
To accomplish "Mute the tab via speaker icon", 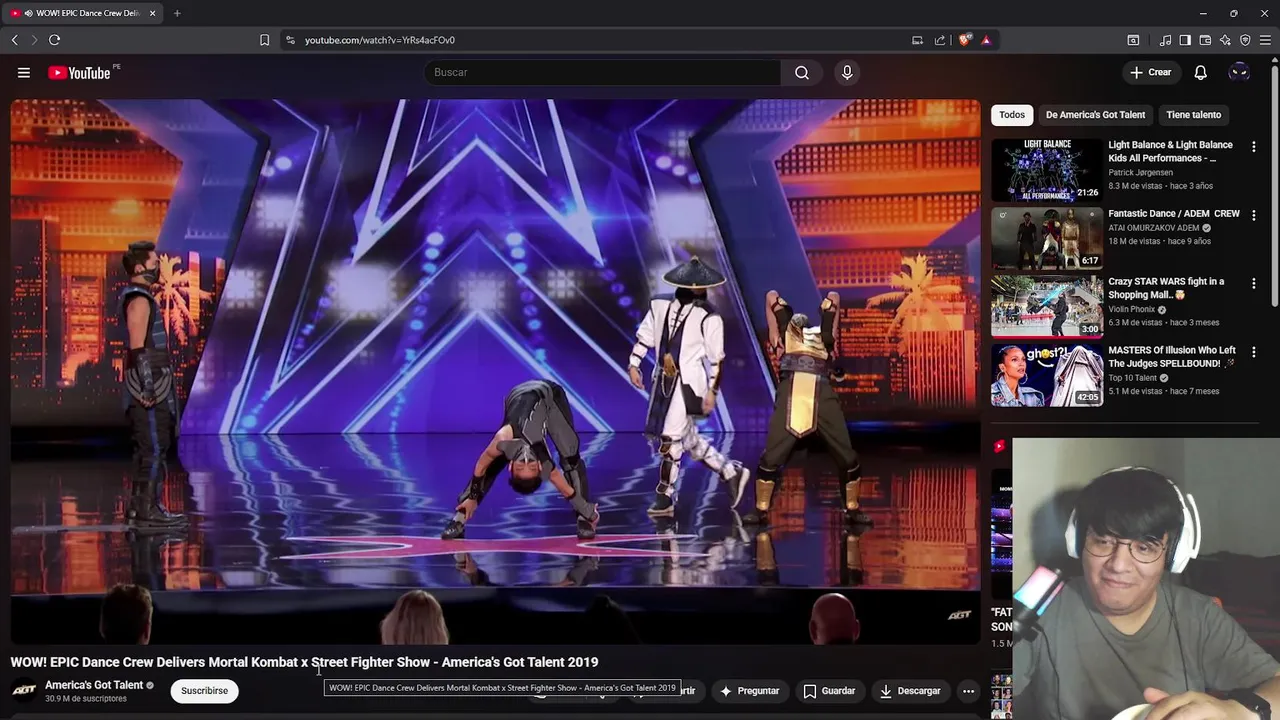I will pos(27,13).
